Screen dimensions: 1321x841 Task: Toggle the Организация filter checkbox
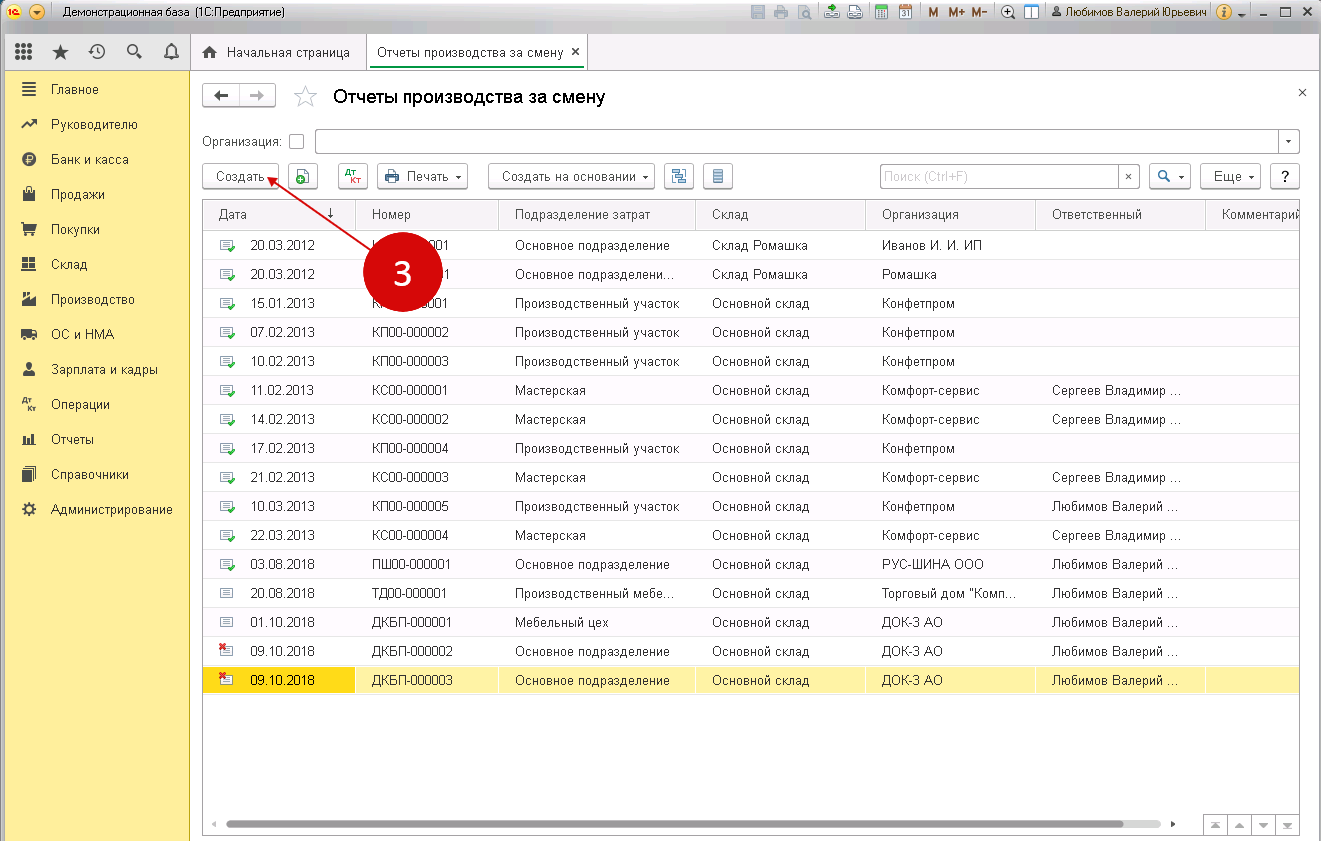pyautogui.click(x=296, y=141)
